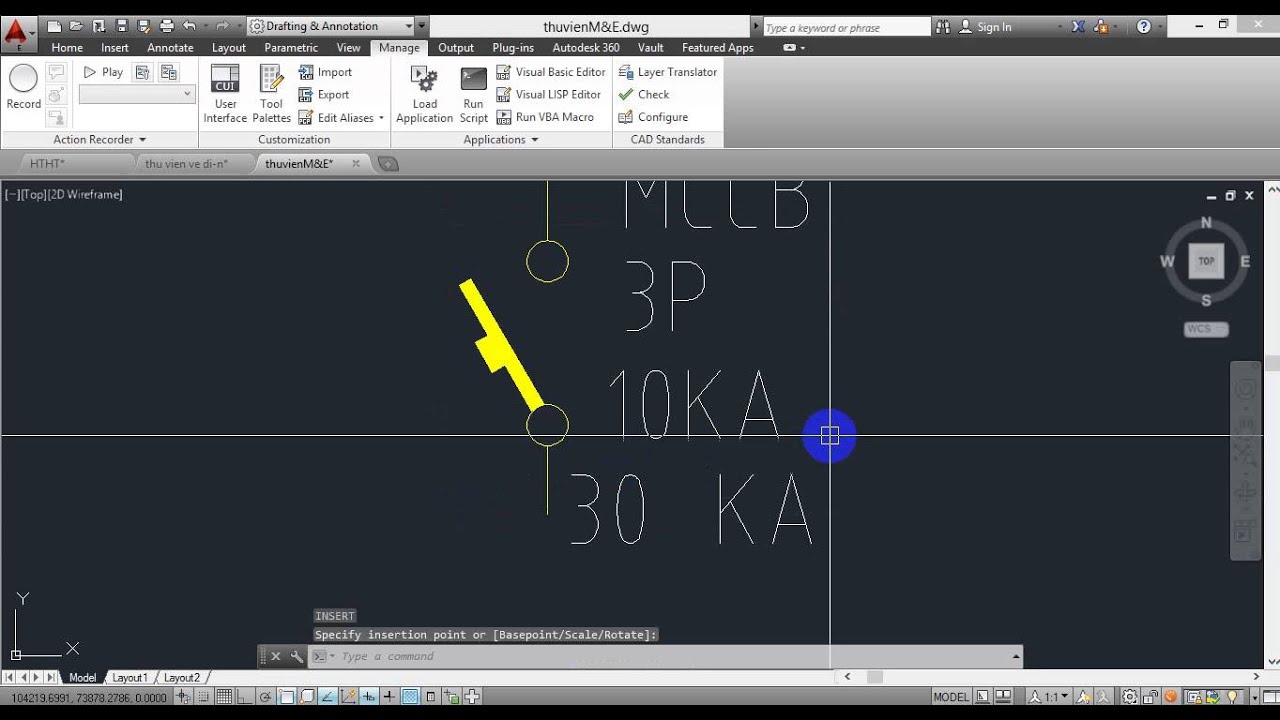Toggle MODEL space button in status bar
1280x720 pixels.
tap(951, 697)
